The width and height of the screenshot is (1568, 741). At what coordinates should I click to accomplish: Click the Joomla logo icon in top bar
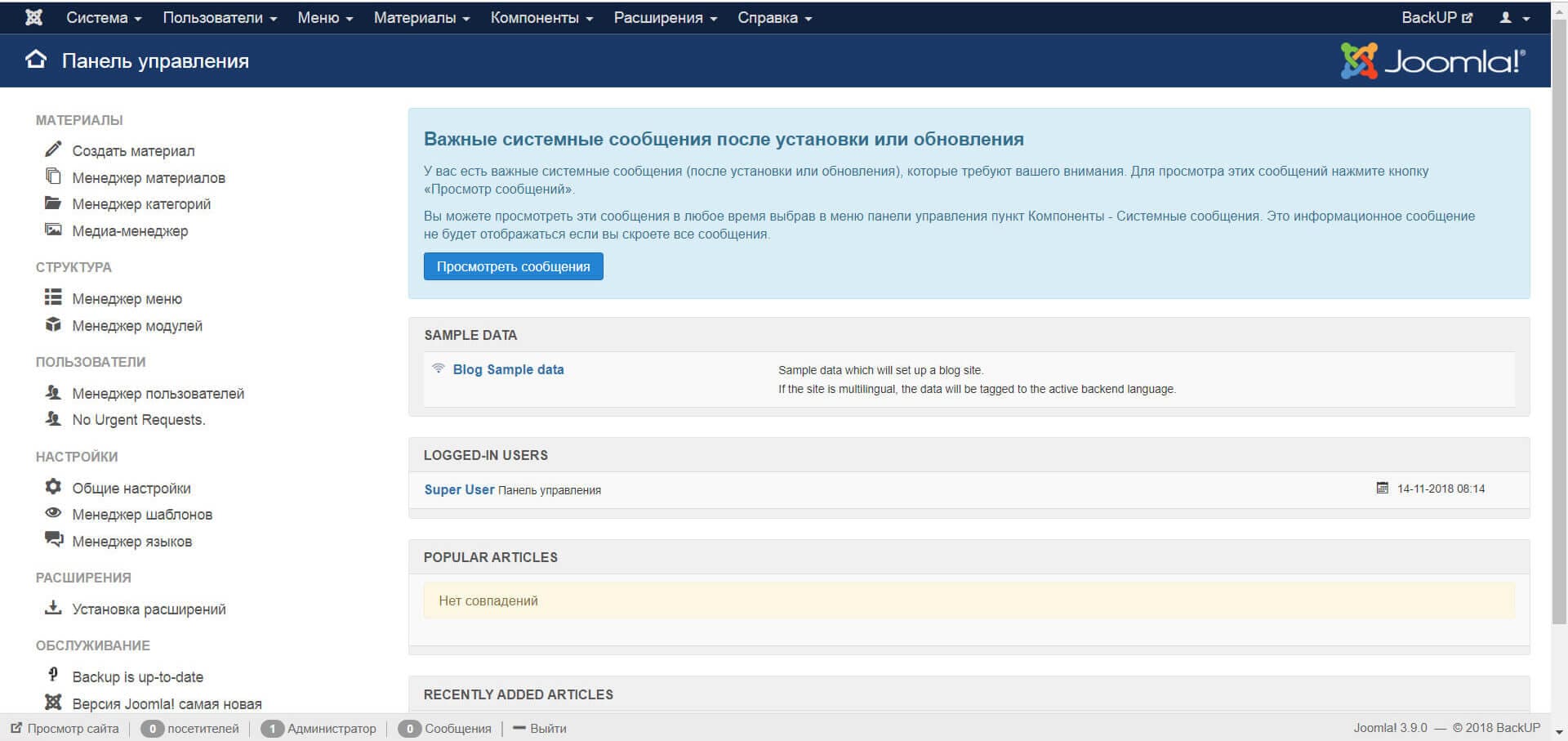[33, 17]
